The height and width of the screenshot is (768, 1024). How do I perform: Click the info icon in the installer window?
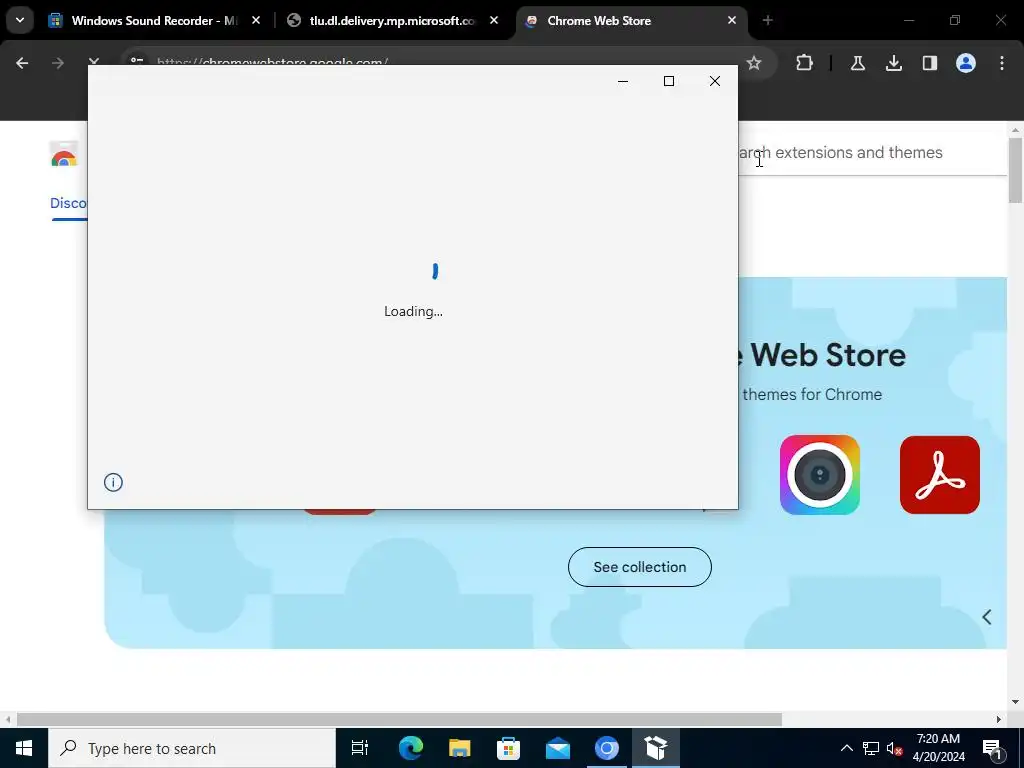[113, 482]
